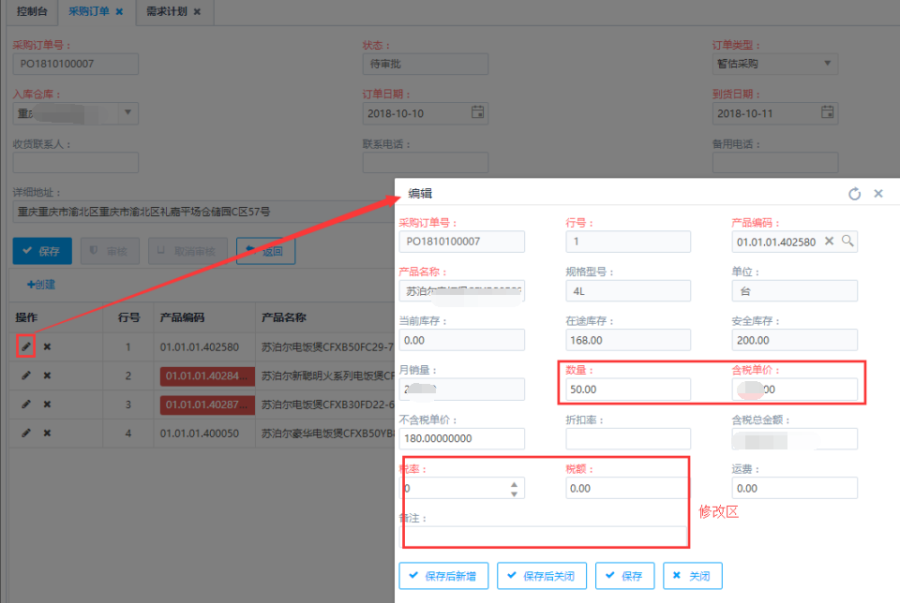Clear the product code with the X icon
Image resolution: width=900 pixels, height=603 pixels.
click(x=829, y=241)
